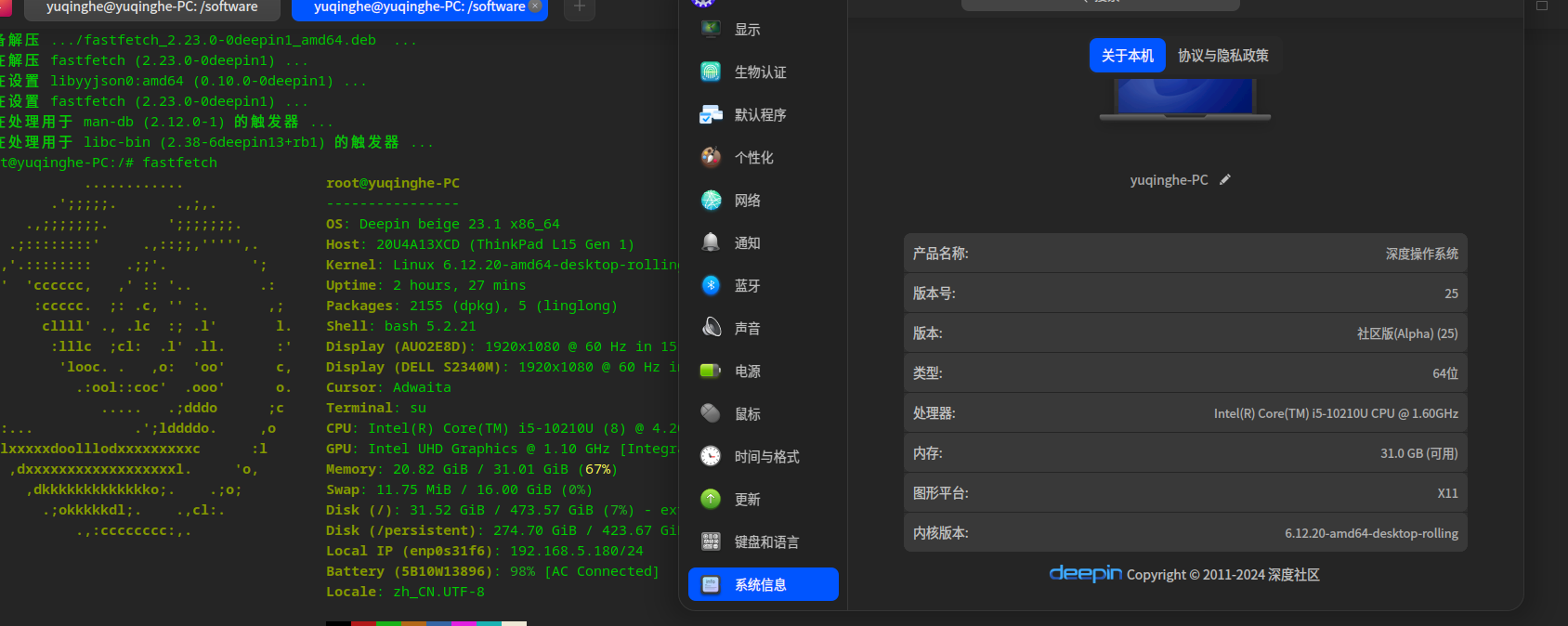Click the Cursor: Adwaita line in terminal
The image size is (1568, 626).
click(388, 387)
